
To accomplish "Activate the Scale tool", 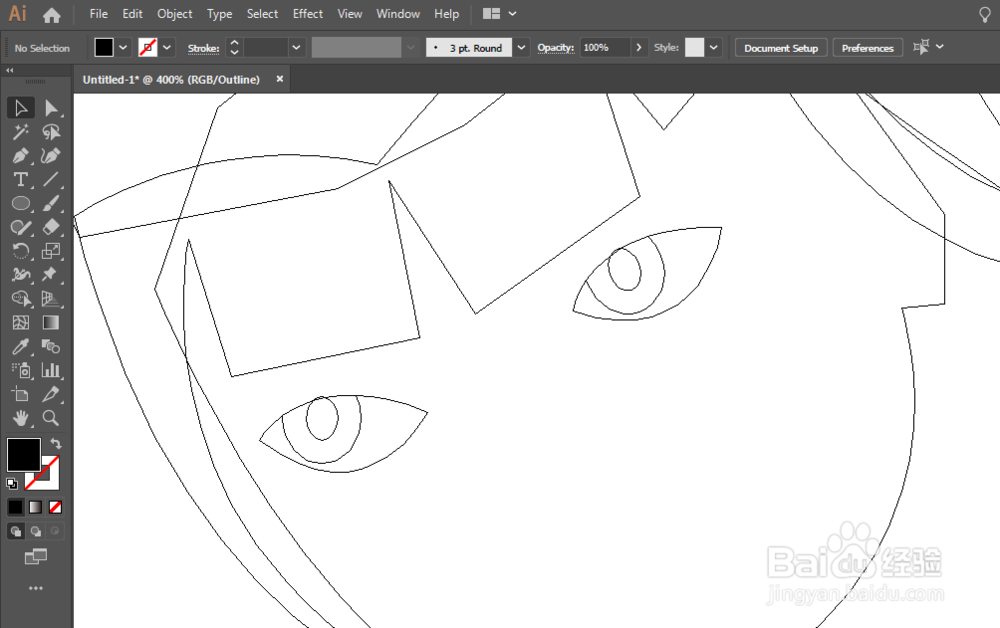I will pyautogui.click(x=51, y=251).
